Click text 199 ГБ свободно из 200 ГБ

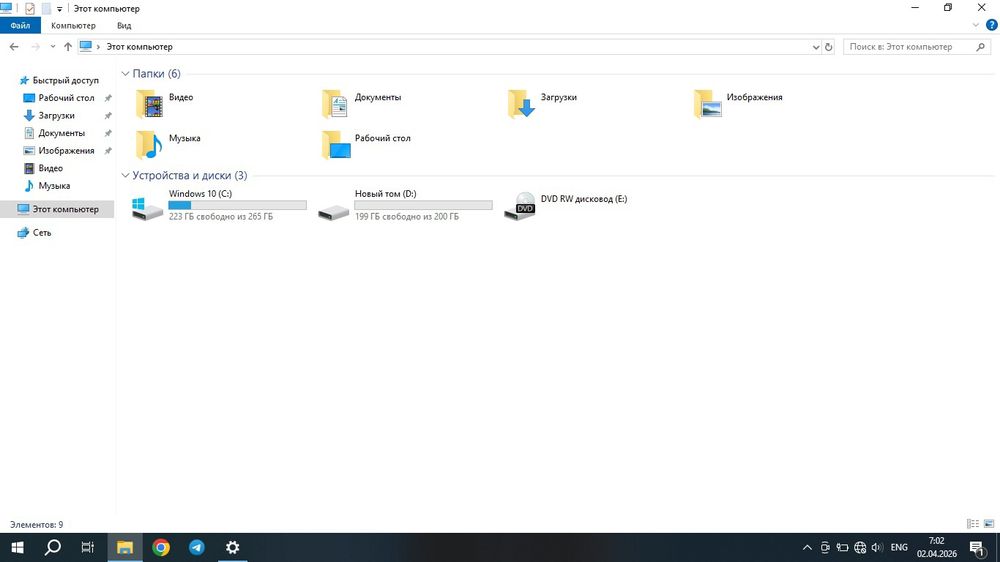click(x=407, y=217)
